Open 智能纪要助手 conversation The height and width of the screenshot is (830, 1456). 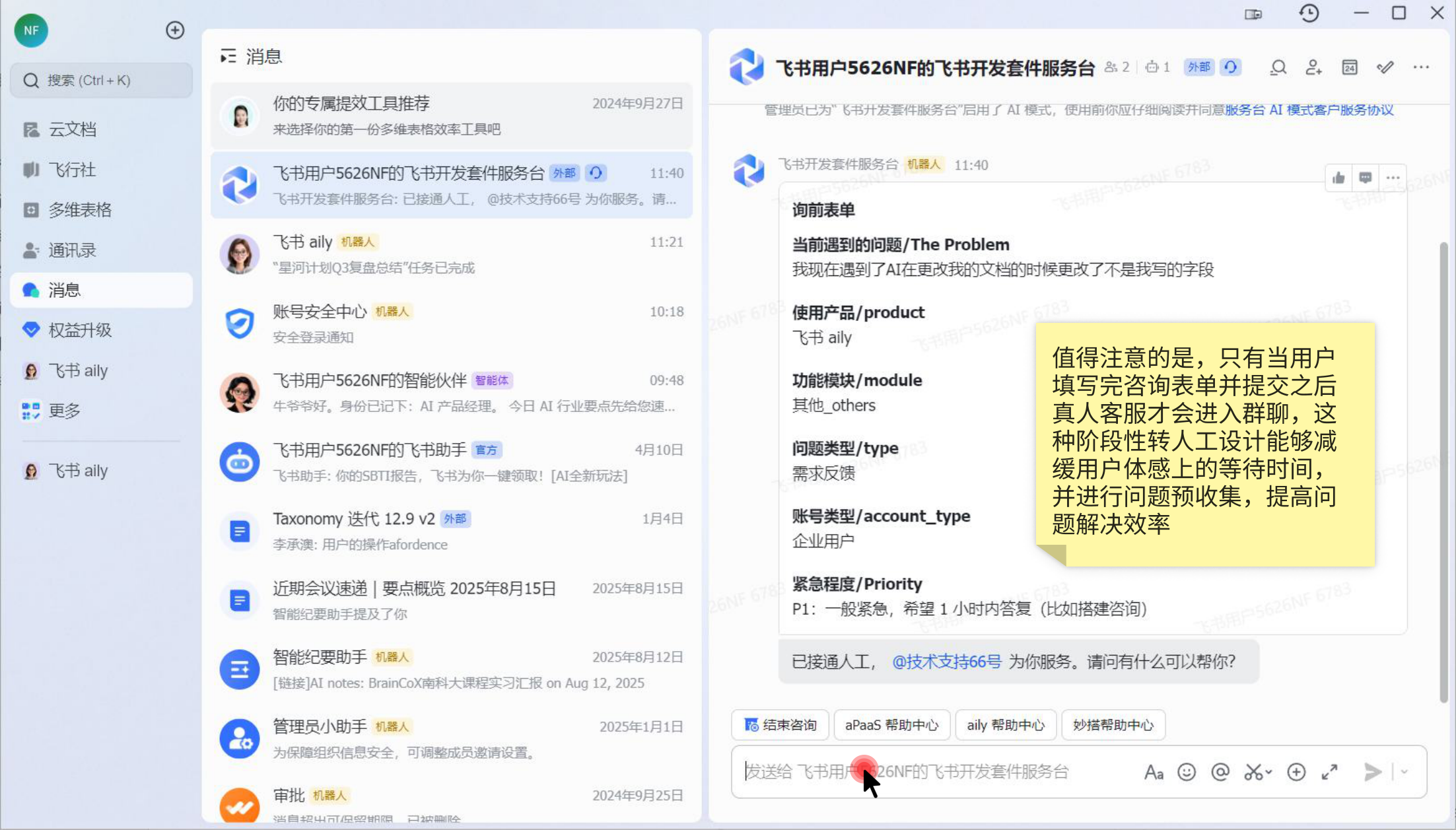[x=452, y=670]
